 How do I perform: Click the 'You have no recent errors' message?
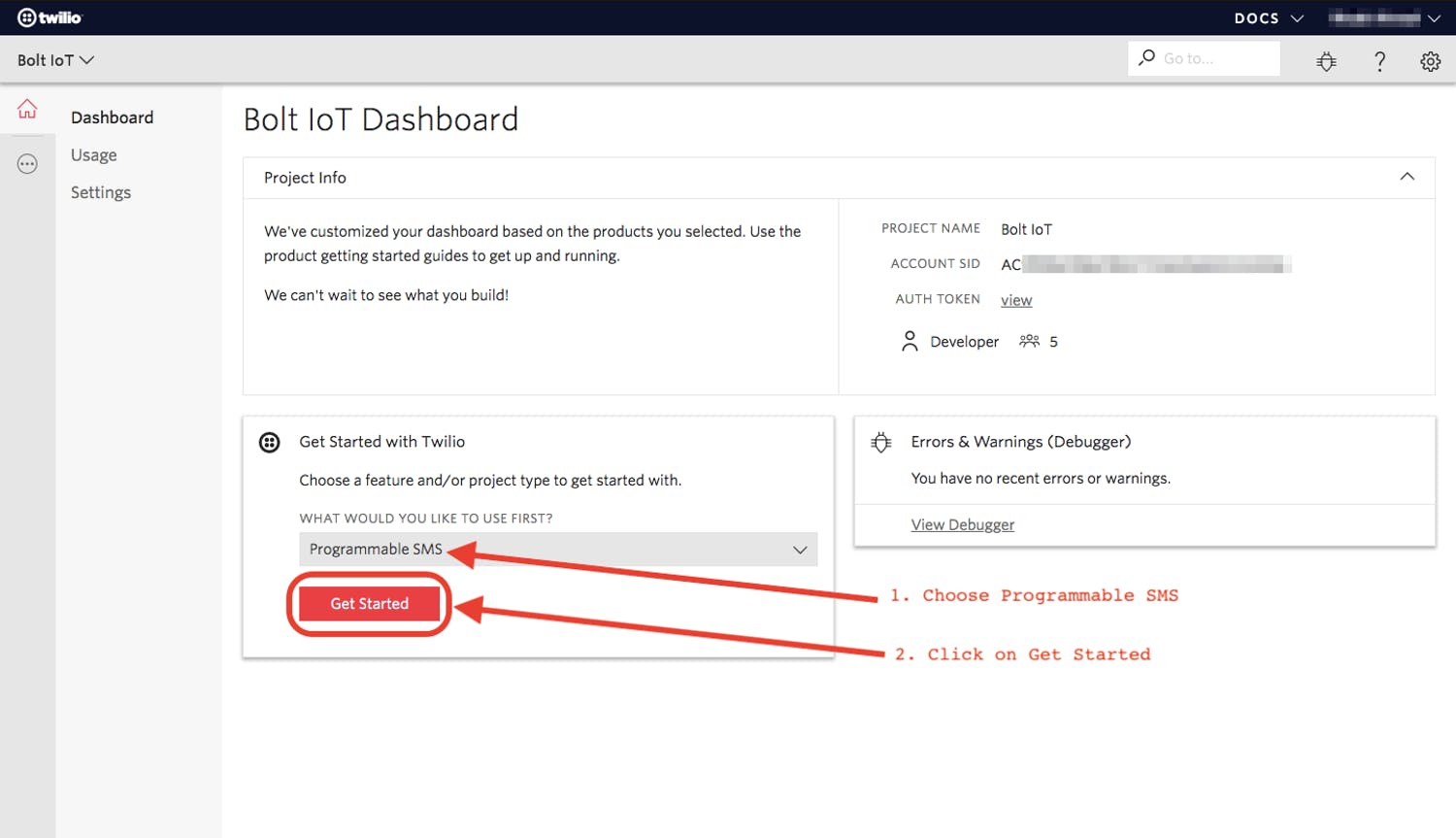click(x=1041, y=479)
